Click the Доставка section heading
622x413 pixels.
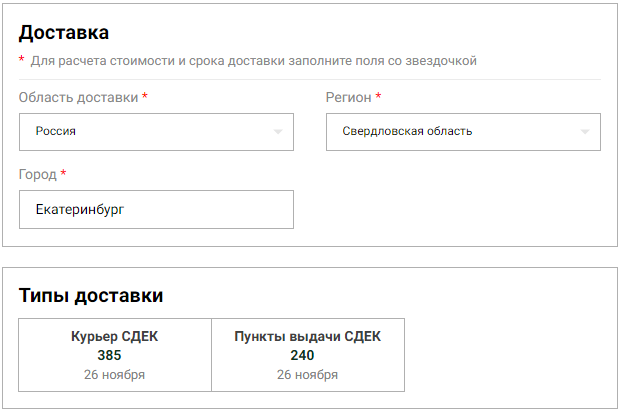pos(64,33)
